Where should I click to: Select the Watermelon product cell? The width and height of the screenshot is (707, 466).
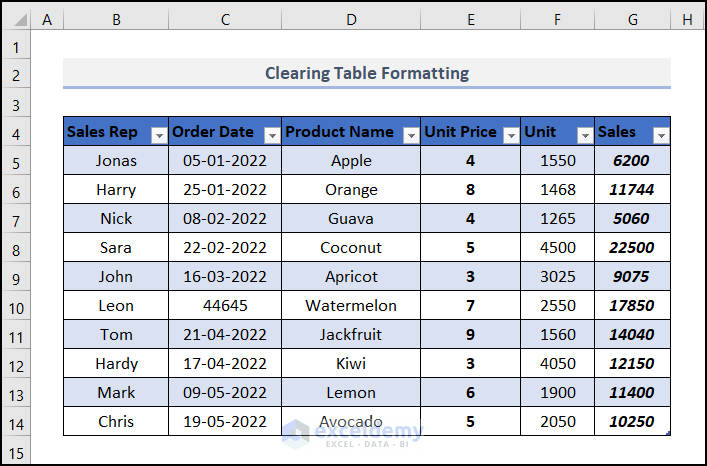click(351, 306)
